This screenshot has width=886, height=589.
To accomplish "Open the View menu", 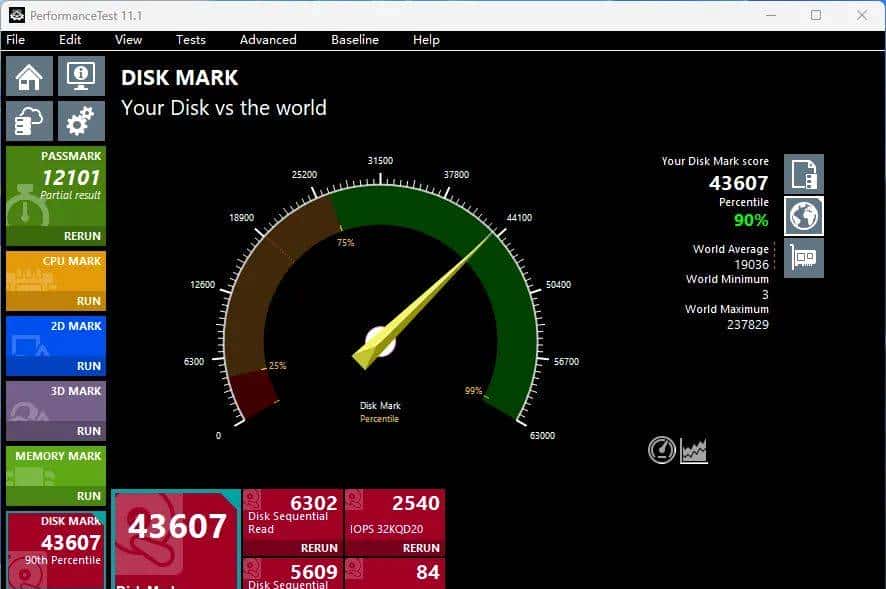I will coord(128,40).
